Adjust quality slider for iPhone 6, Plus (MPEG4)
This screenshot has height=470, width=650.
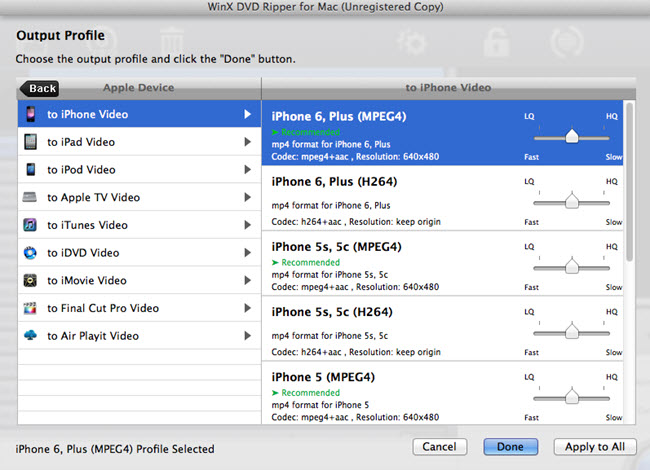(572, 137)
